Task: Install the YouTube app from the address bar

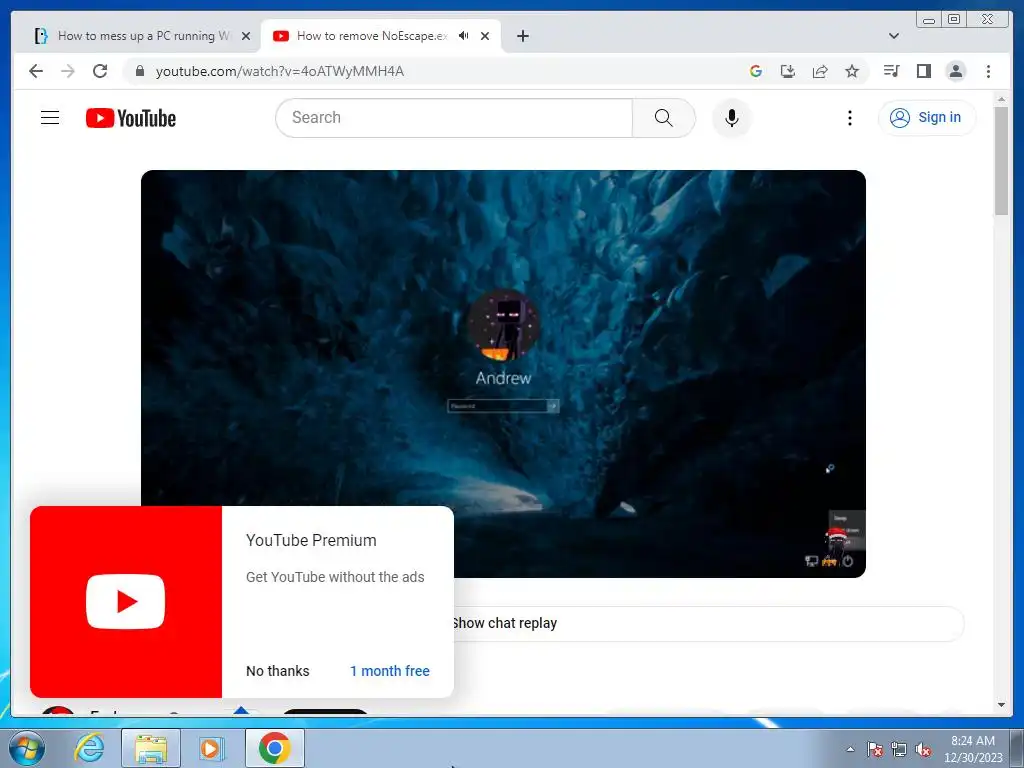Action: pos(788,71)
